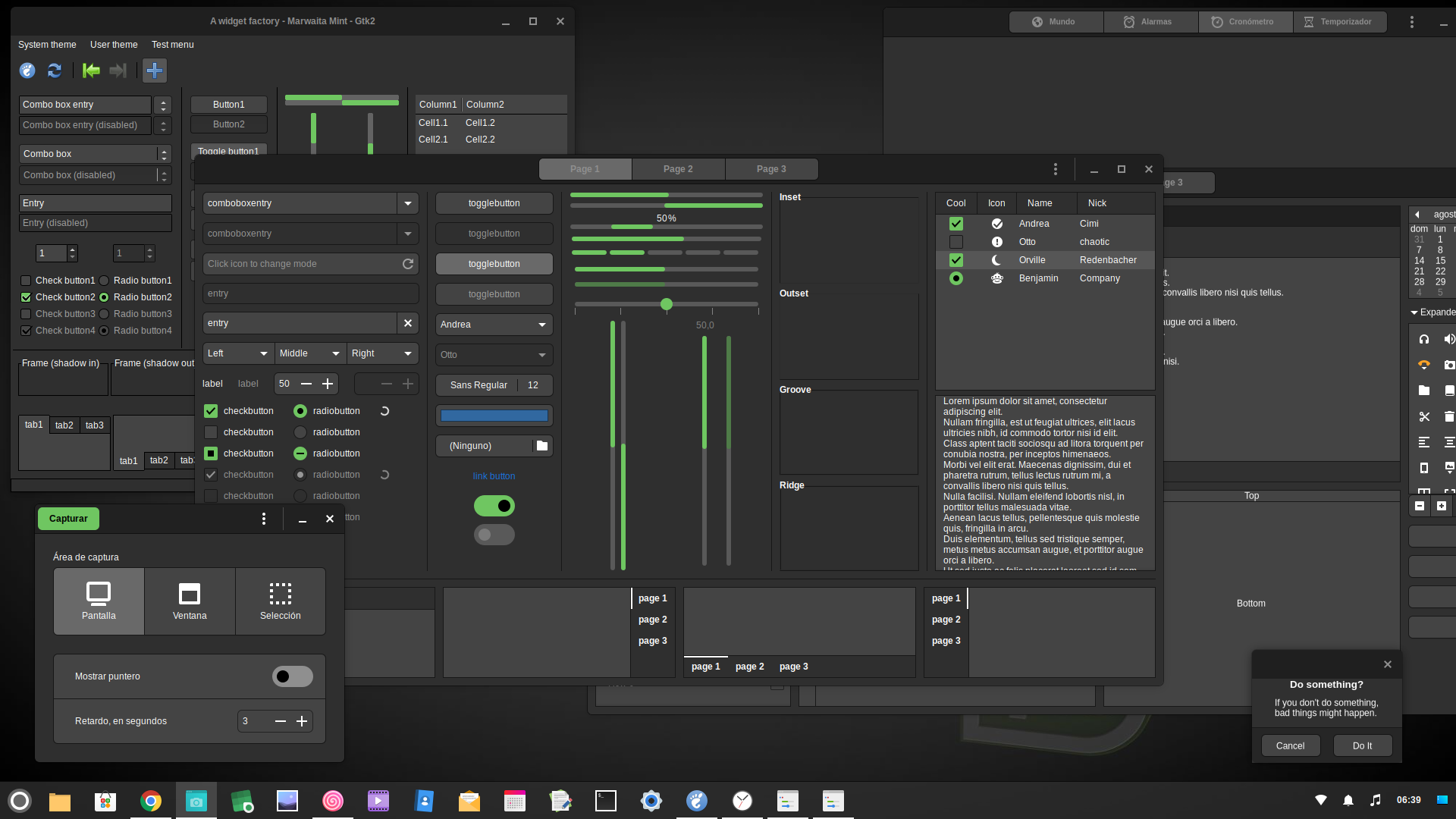Open the Andrea dropdown combo box
1456x819 pixels.
494,324
